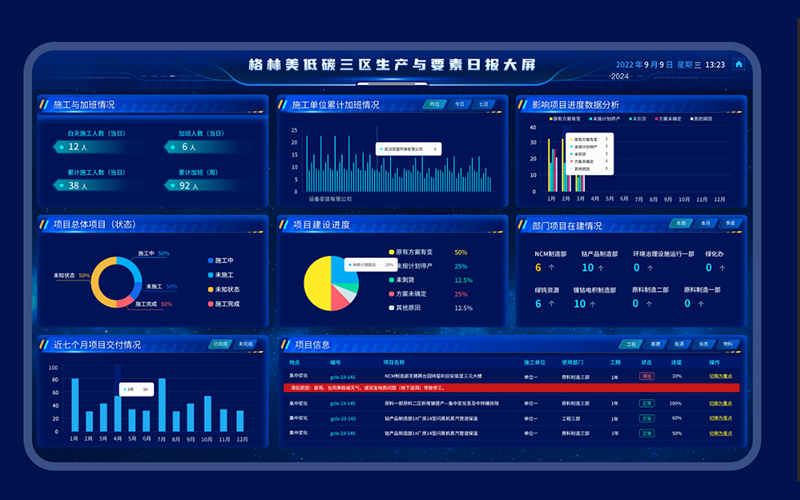
Task: Toggle 施工中 legend in project status donut
Action: coord(220,260)
